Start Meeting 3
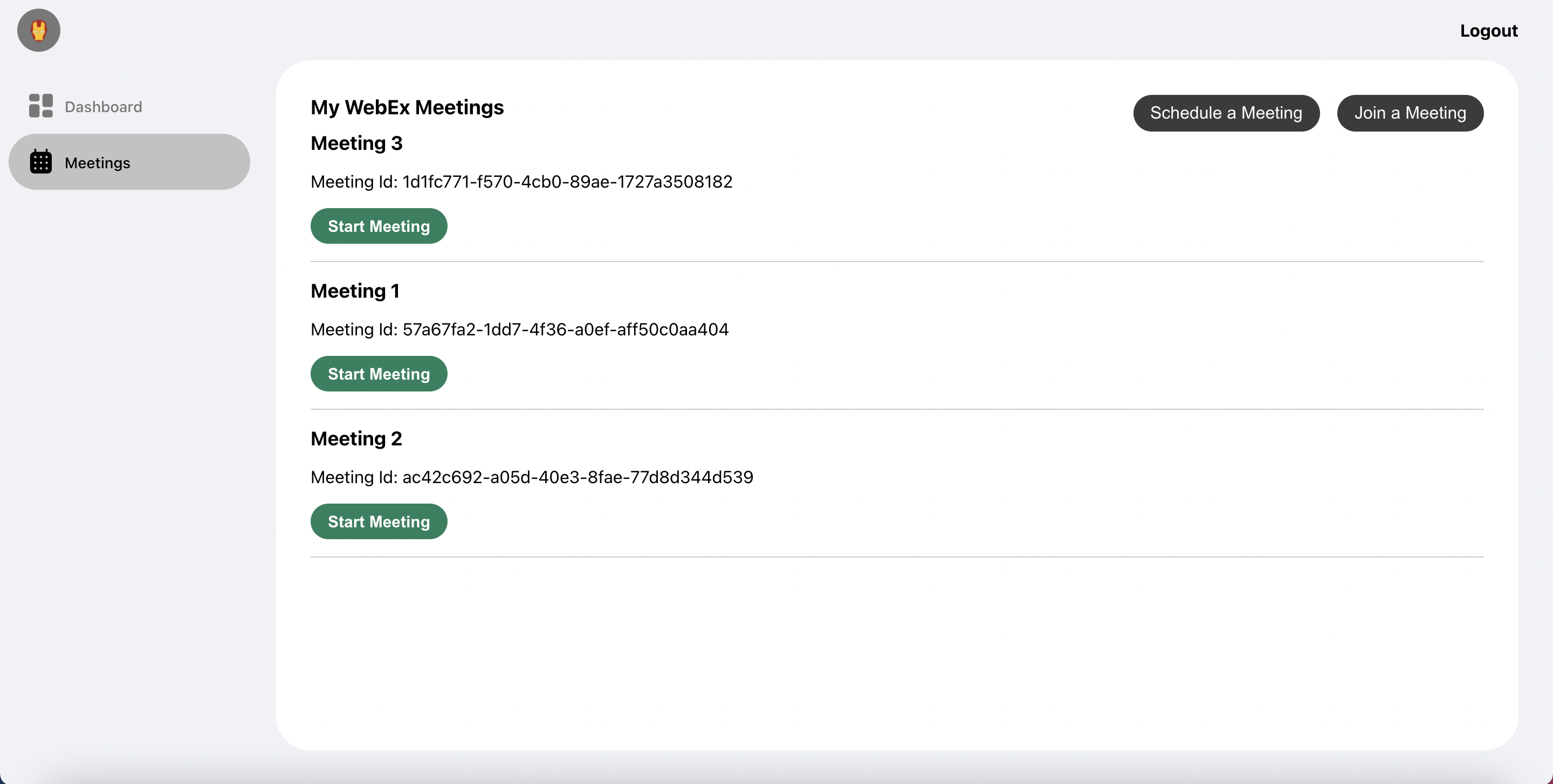The width and height of the screenshot is (1553, 784). [379, 226]
